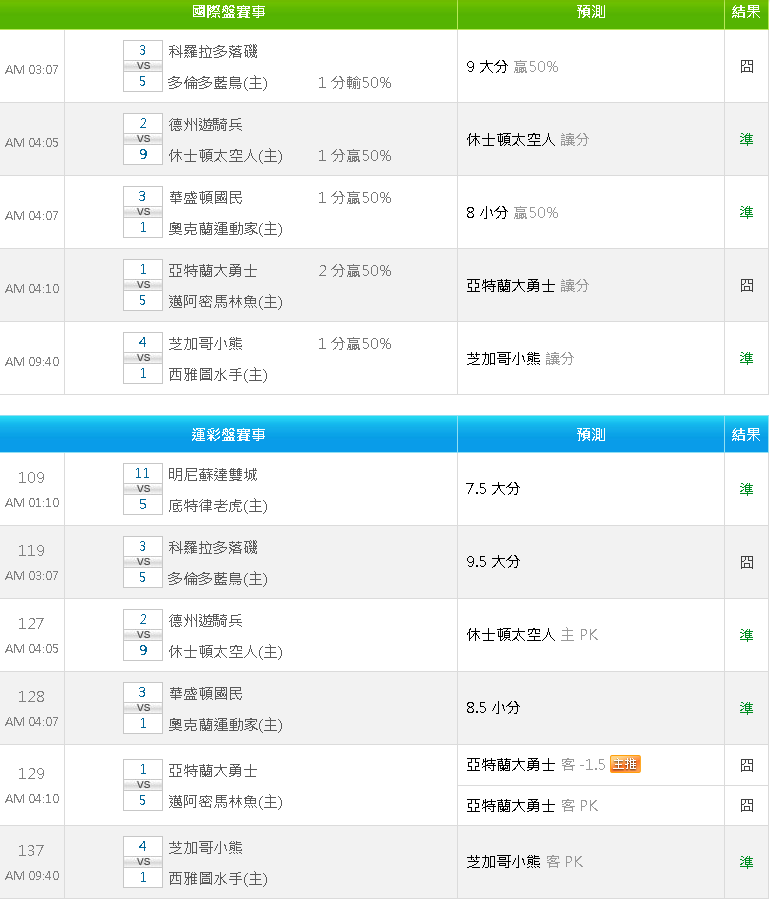Click the 8 小分 贏50% prediction
Image resolution: width=770 pixels, height=900 pixels.
(x=512, y=212)
